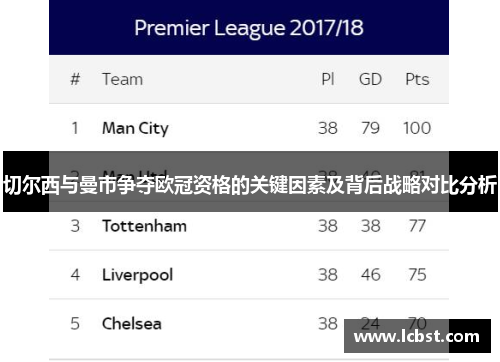500x362 pixels.
Task: Select the Liverpool team name
Action: [137, 275]
